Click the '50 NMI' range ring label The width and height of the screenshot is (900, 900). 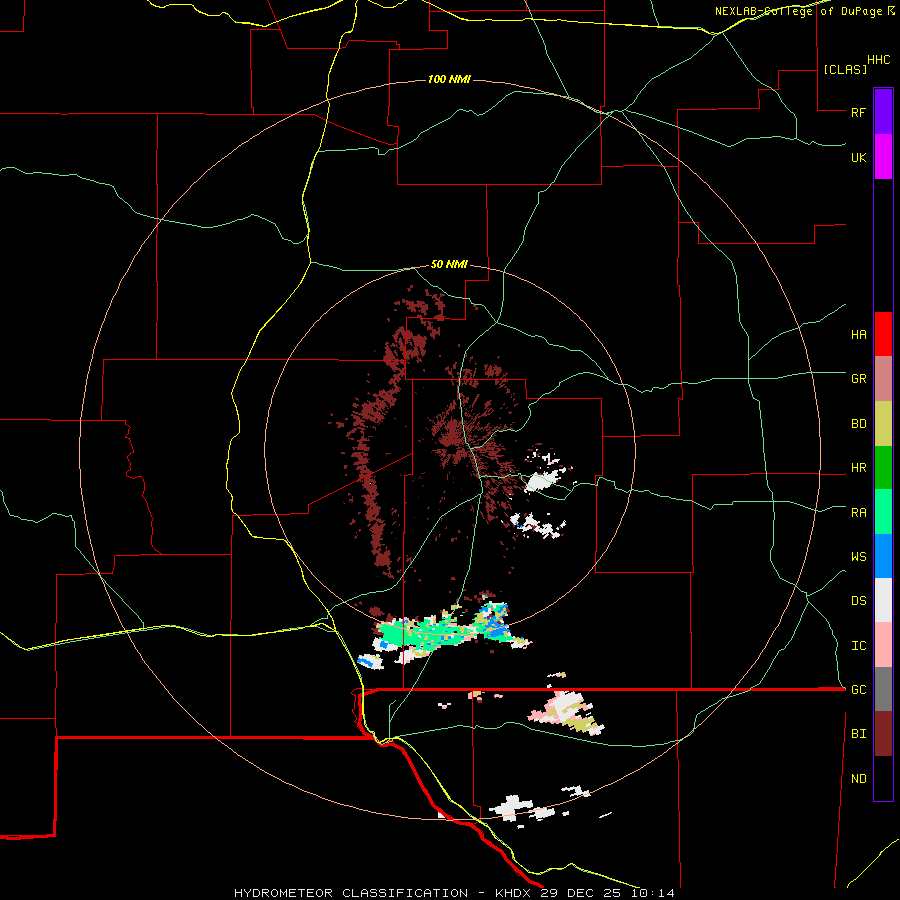[x=449, y=265]
